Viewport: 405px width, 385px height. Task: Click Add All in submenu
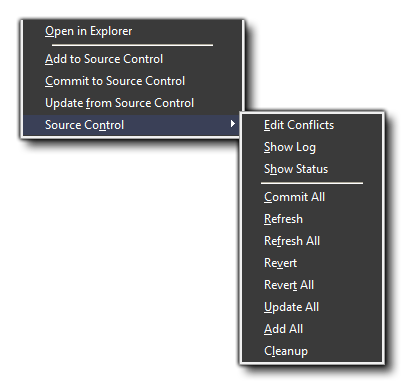pos(312,329)
